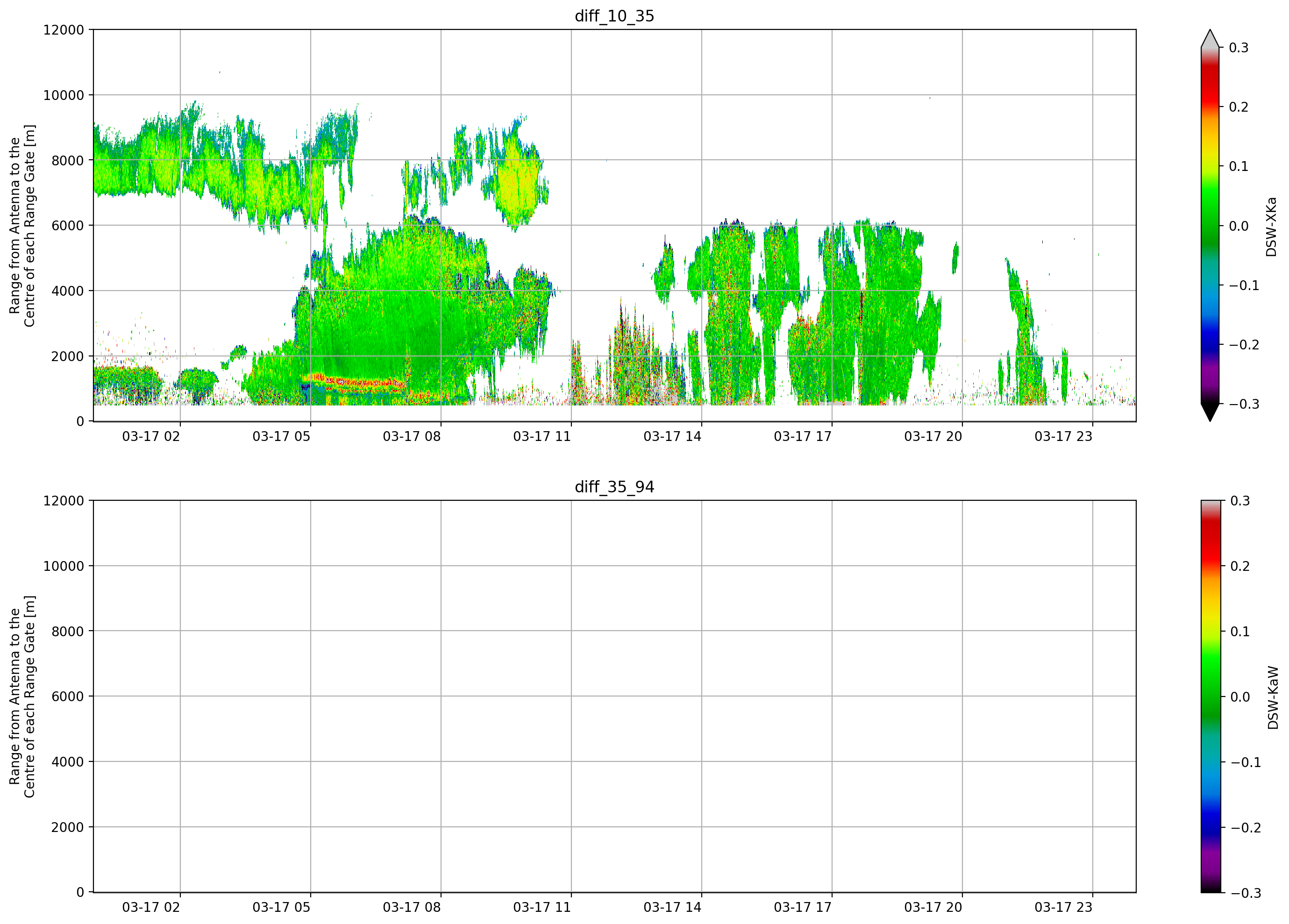This screenshot has height=924, width=1289.
Task: Click '8000' on the diff_35_94 y-axis
Action: 68,632
